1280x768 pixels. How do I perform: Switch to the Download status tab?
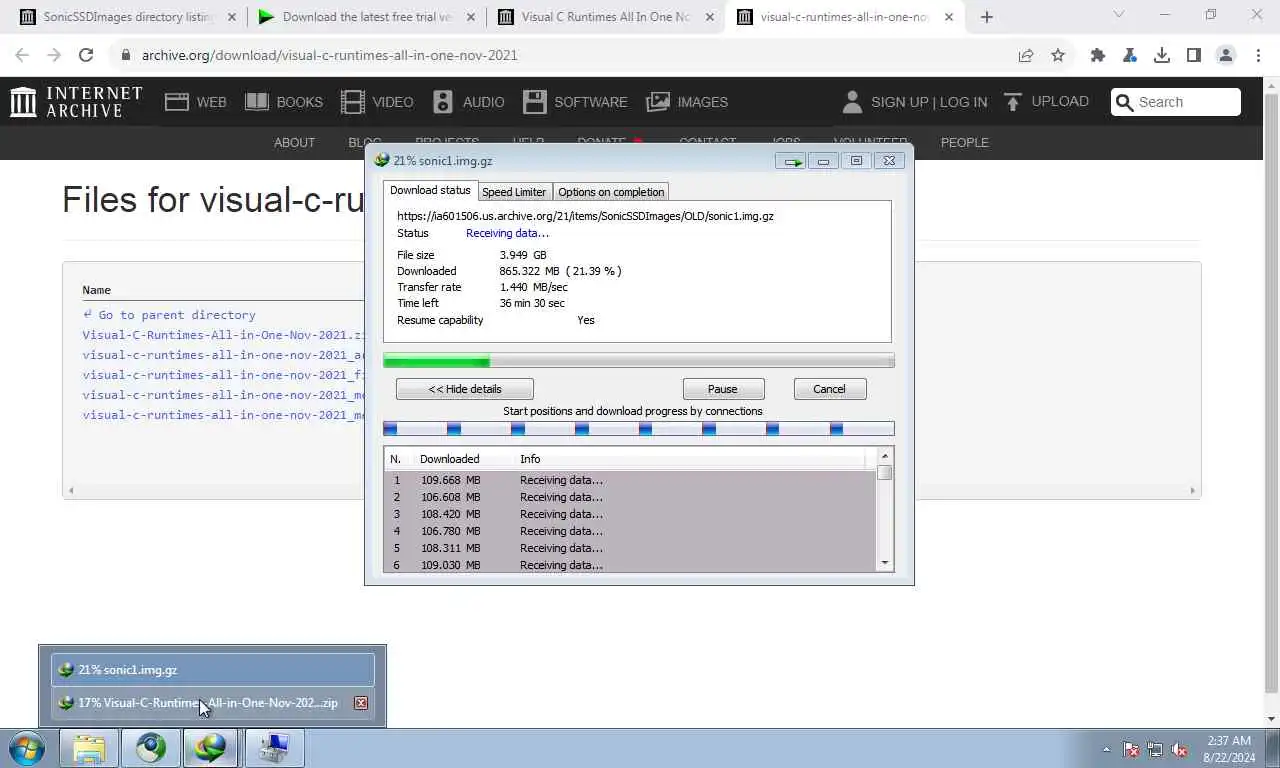[430, 190]
